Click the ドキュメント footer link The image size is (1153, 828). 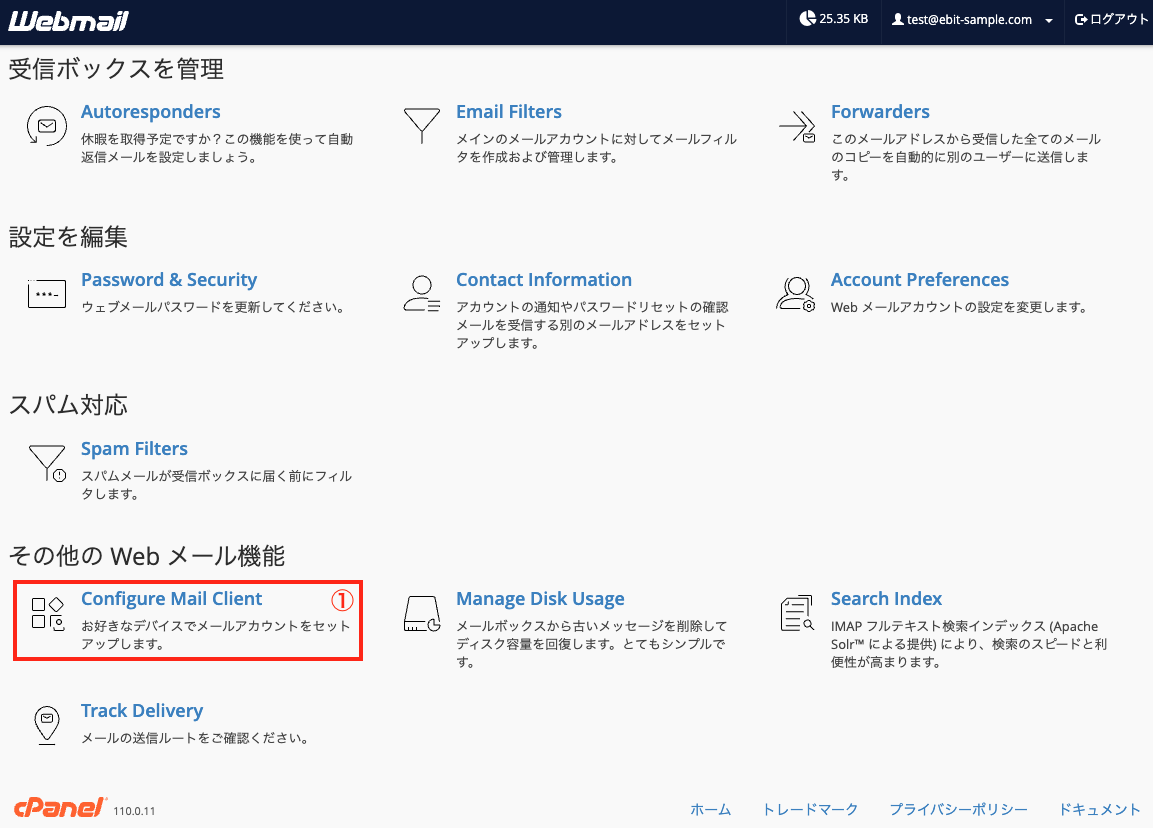click(x=1099, y=810)
